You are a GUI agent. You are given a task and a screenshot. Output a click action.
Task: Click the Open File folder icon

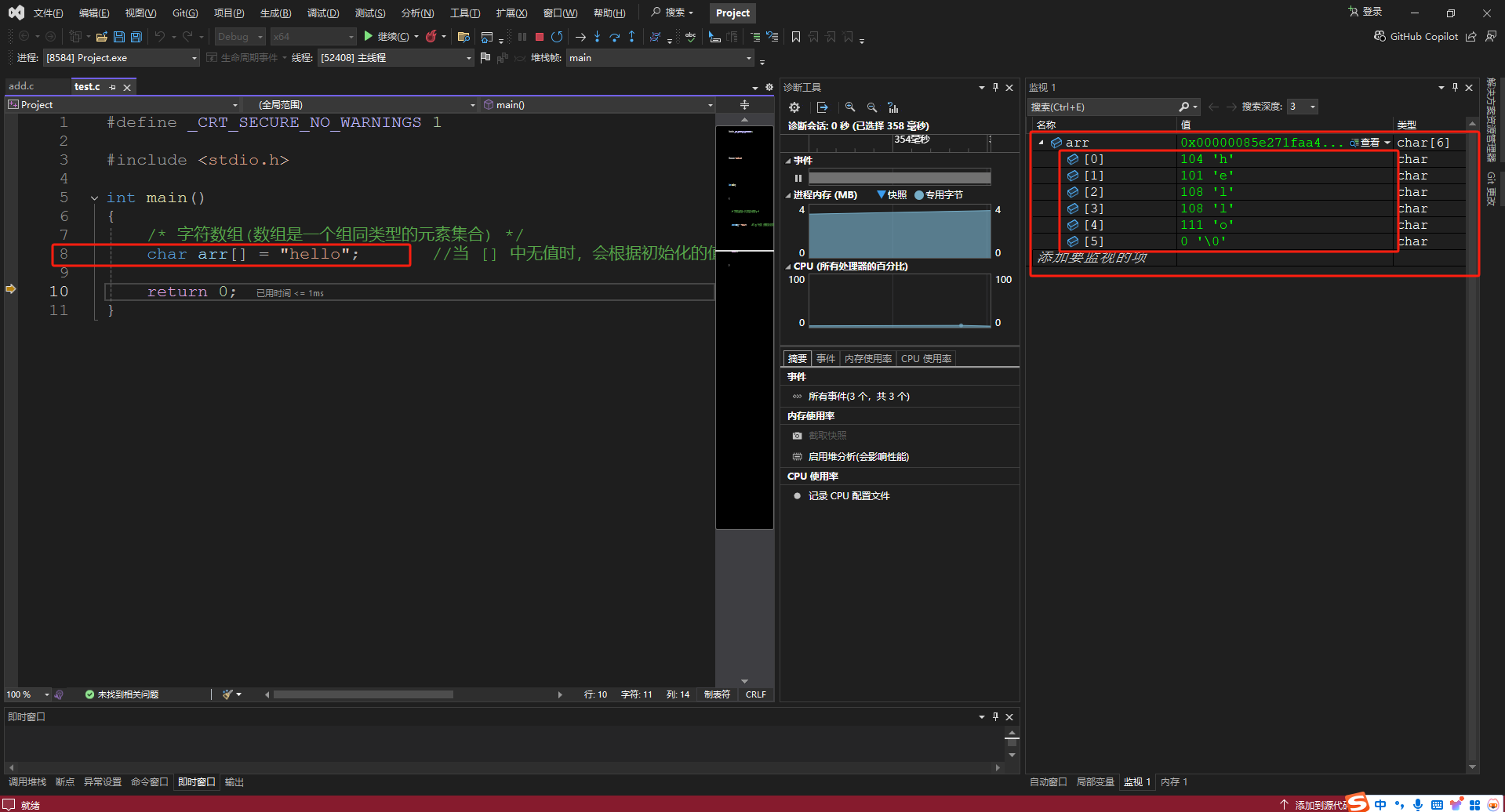[102, 37]
